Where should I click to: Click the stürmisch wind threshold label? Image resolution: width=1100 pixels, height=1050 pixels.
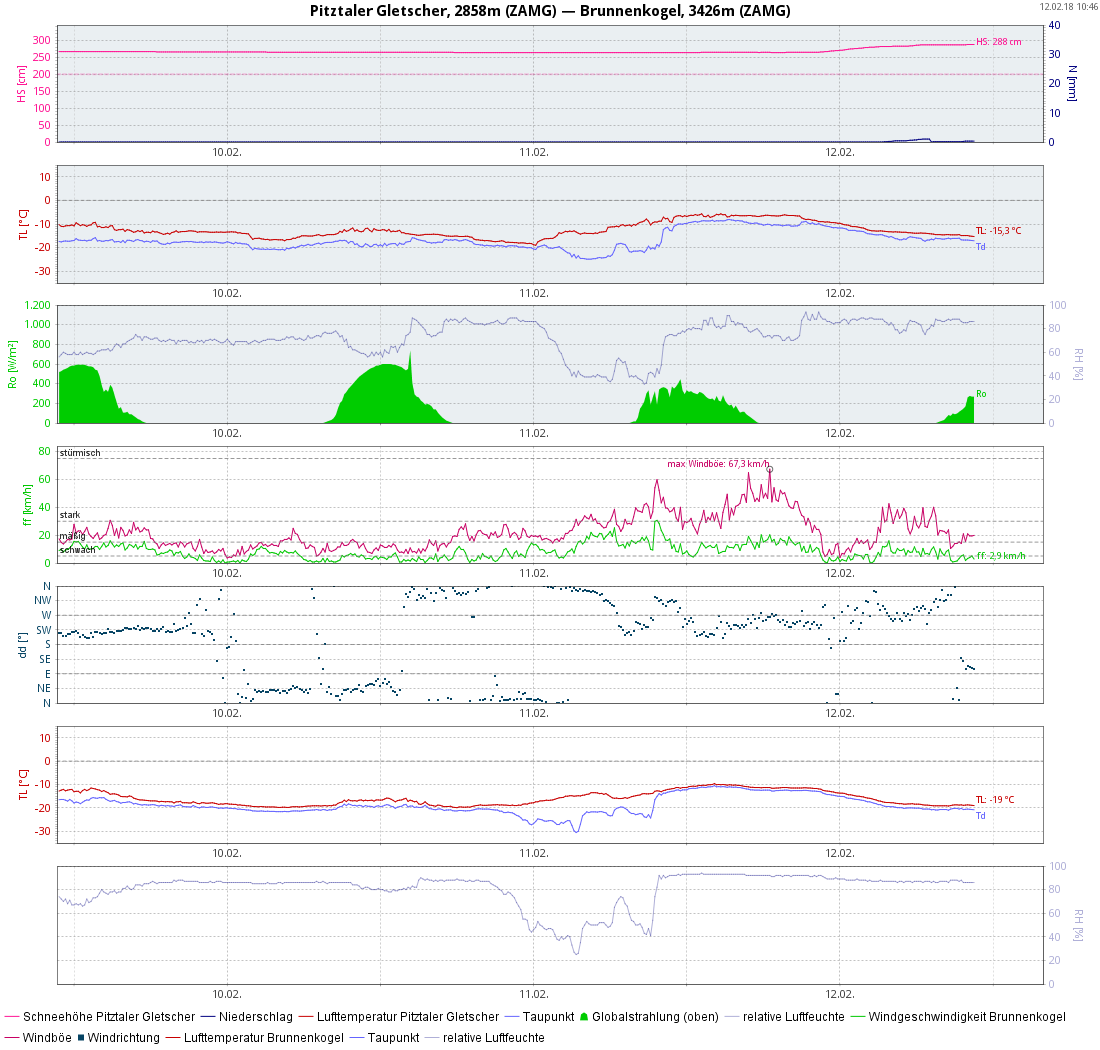[x=80, y=453]
